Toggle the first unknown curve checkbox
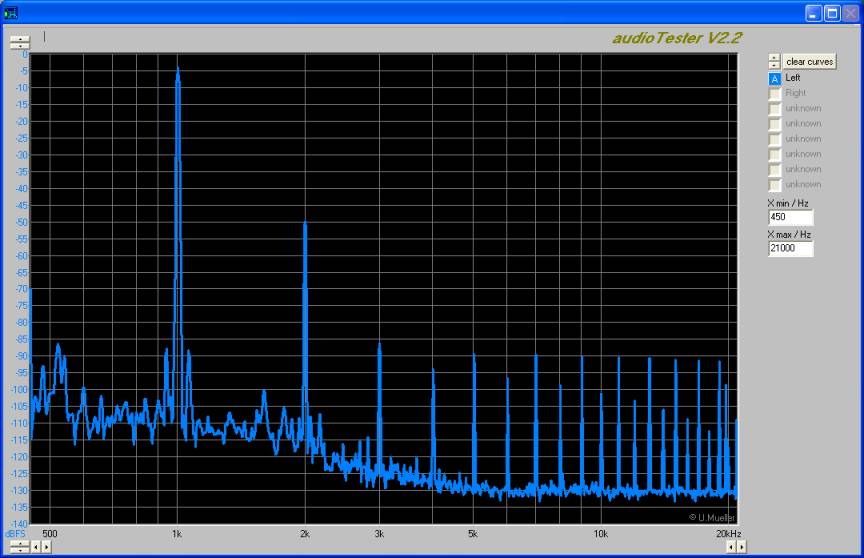 click(774, 108)
